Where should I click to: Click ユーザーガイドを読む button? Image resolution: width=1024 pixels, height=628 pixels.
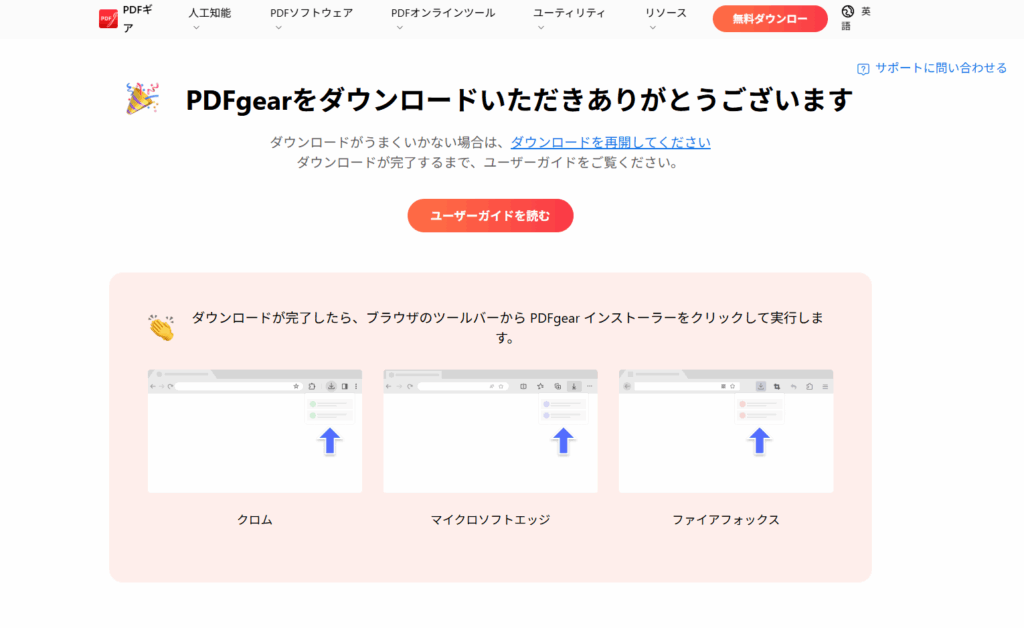coord(490,215)
